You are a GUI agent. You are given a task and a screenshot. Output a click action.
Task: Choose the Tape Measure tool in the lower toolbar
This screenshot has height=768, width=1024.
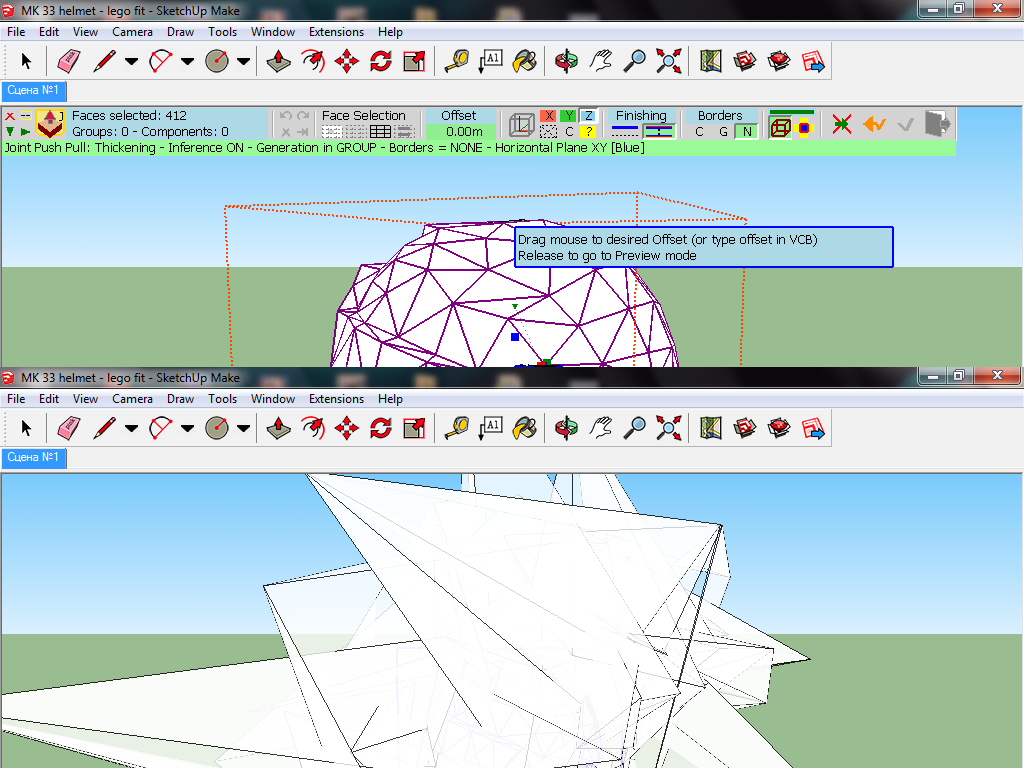(457, 429)
